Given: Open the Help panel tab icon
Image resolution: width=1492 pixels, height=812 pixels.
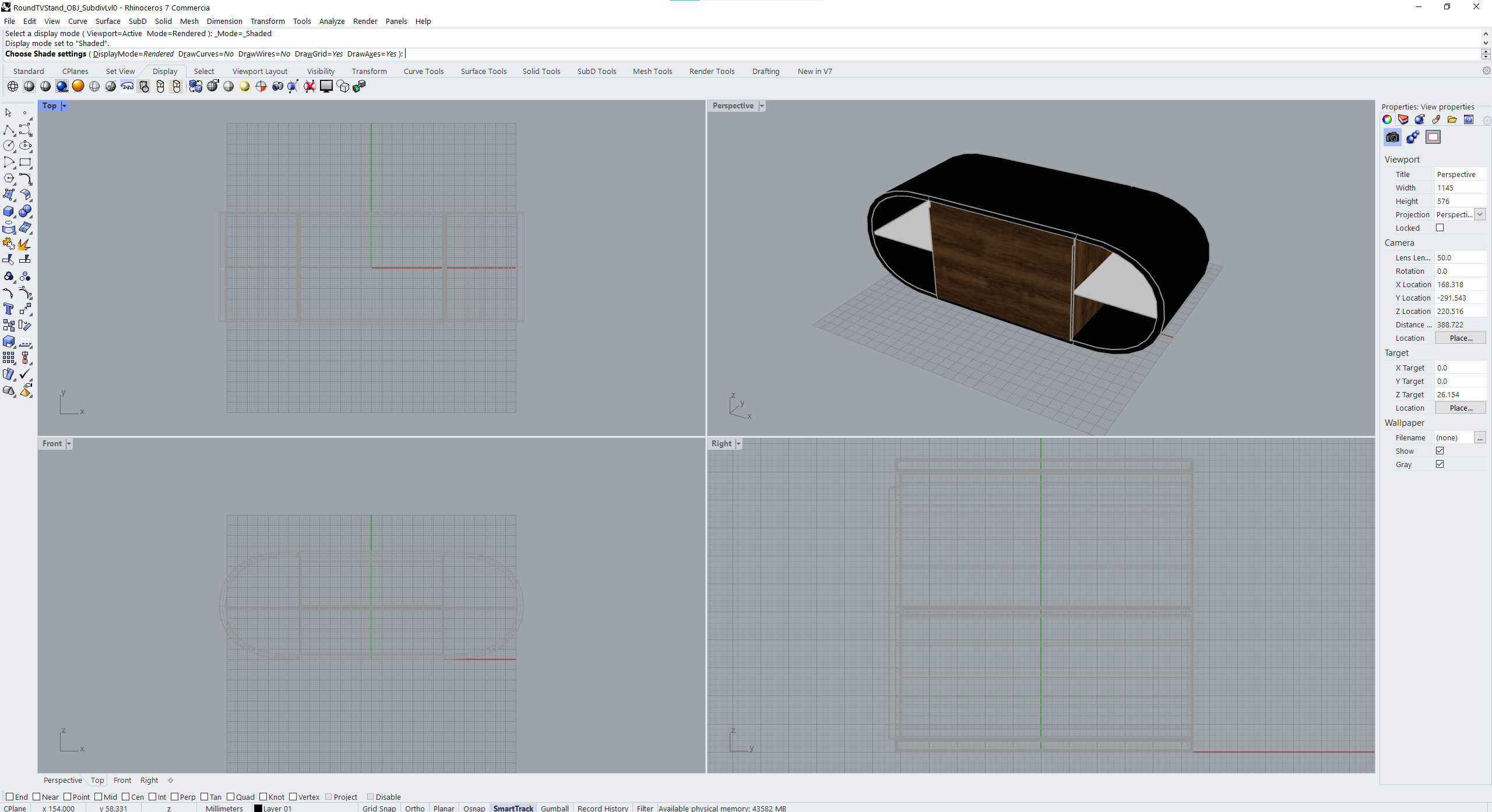Looking at the screenshot, I should 1469,119.
